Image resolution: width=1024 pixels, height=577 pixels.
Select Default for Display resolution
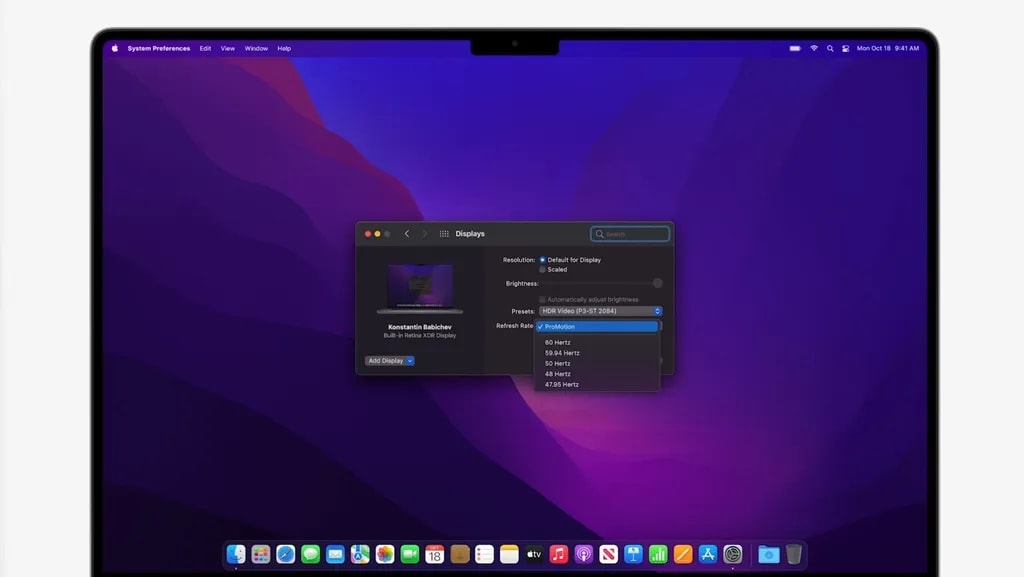543,260
